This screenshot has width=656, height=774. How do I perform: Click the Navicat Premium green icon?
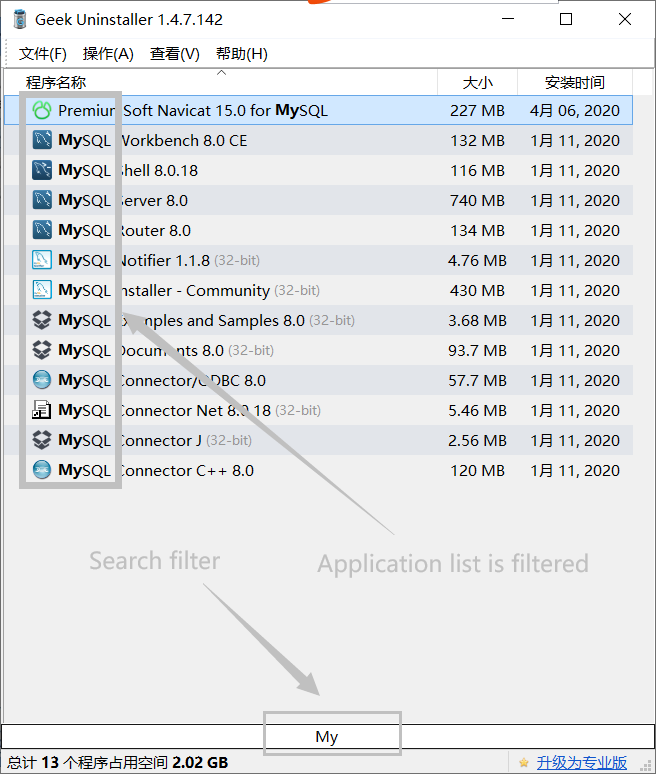42,111
